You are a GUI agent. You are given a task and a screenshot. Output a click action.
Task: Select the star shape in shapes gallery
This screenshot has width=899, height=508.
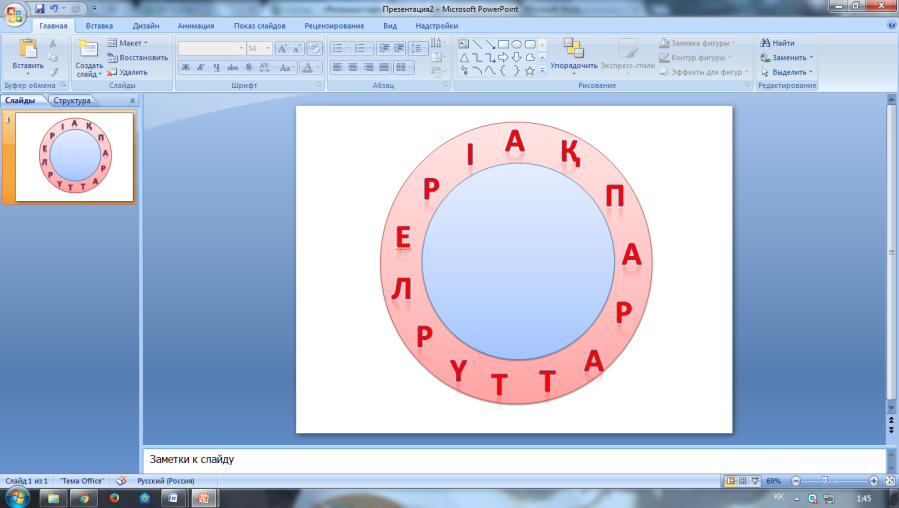(529, 70)
